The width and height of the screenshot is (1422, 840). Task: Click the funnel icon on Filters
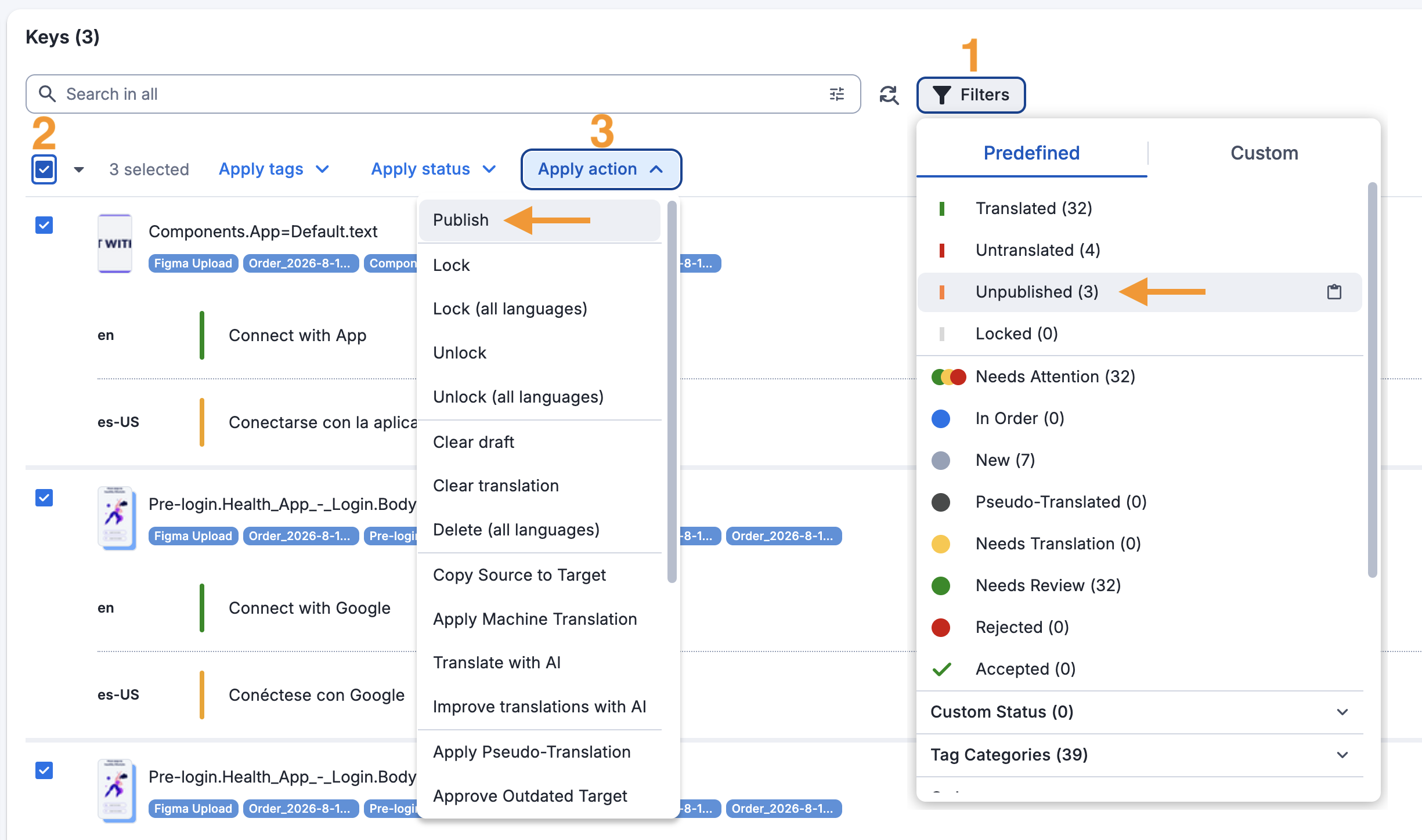941,95
